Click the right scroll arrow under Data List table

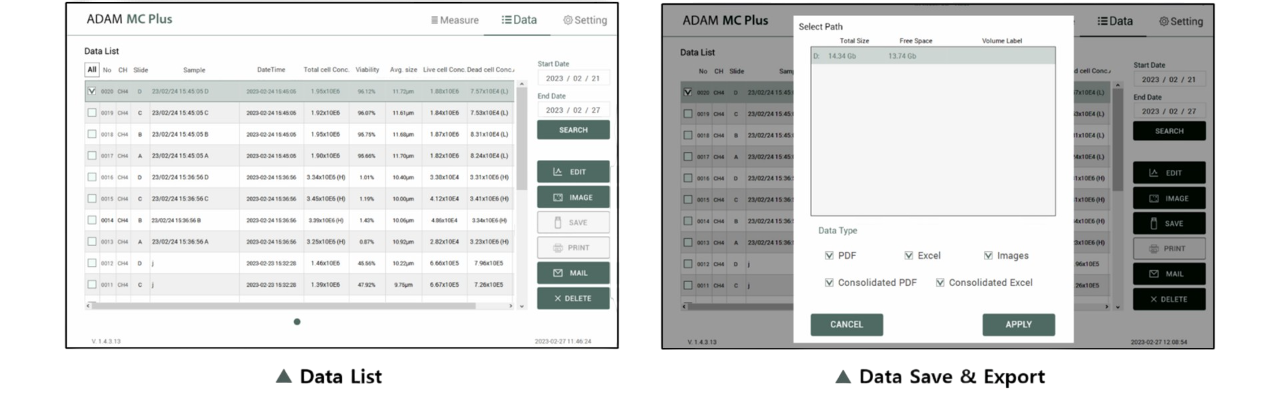[511, 305]
